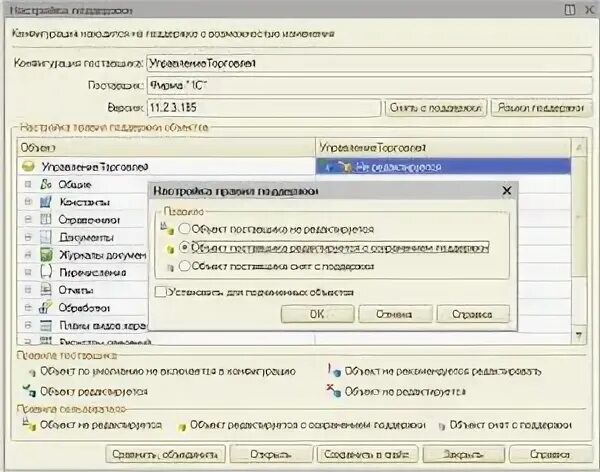Click Отмена in the rules dialog
The width and height of the screenshot is (600, 472).
(395, 314)
